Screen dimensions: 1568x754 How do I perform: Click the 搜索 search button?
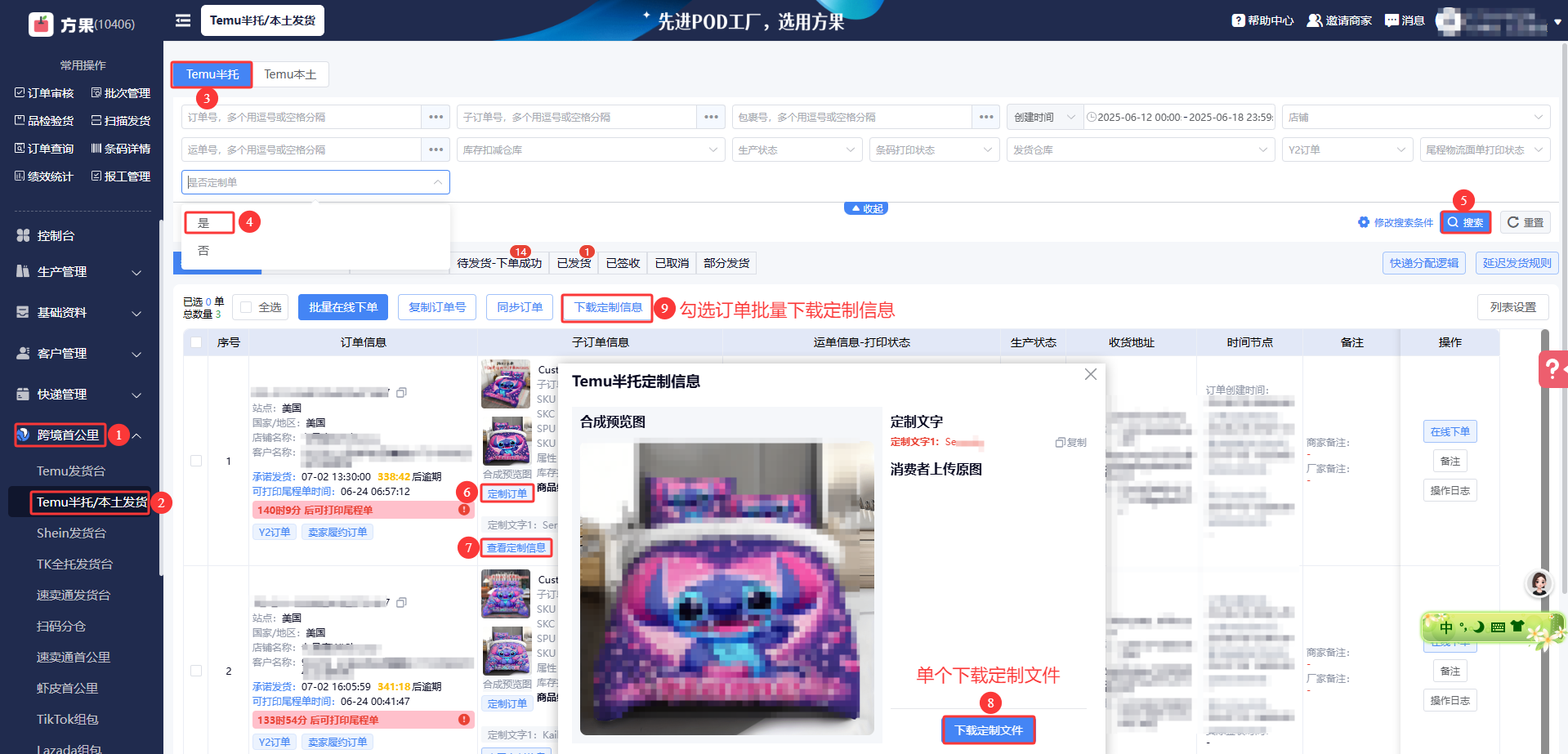tap(1465, 222)
